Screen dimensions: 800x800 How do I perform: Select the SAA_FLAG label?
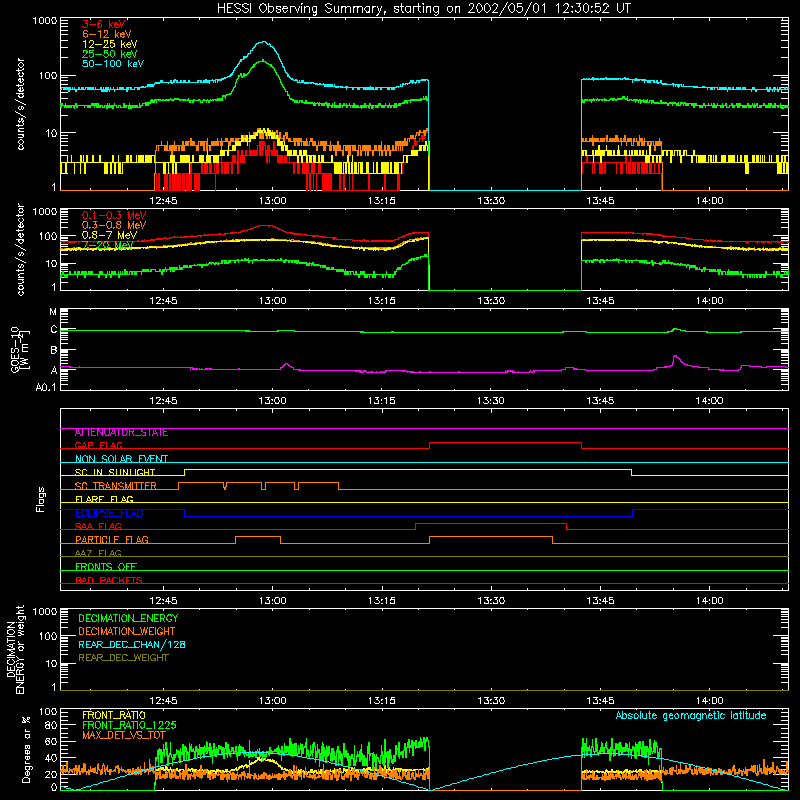point(98,526)
